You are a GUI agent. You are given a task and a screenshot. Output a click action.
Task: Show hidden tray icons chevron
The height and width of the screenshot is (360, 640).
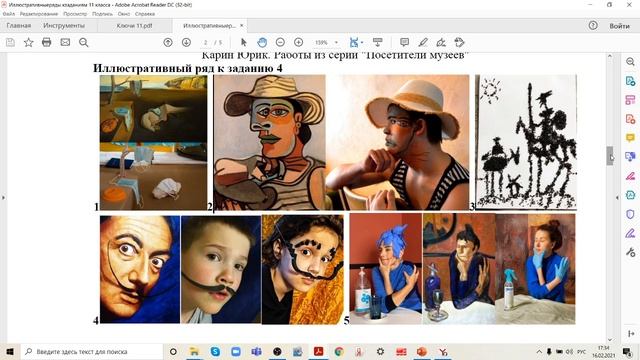(x=539, y=351)
